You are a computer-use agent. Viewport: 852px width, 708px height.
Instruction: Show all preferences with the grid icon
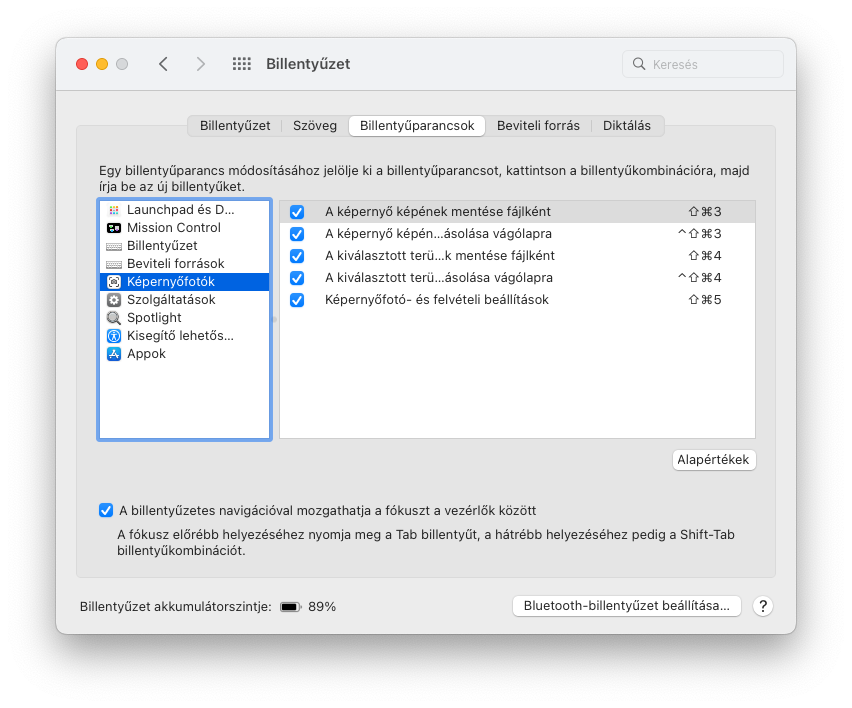242,64
